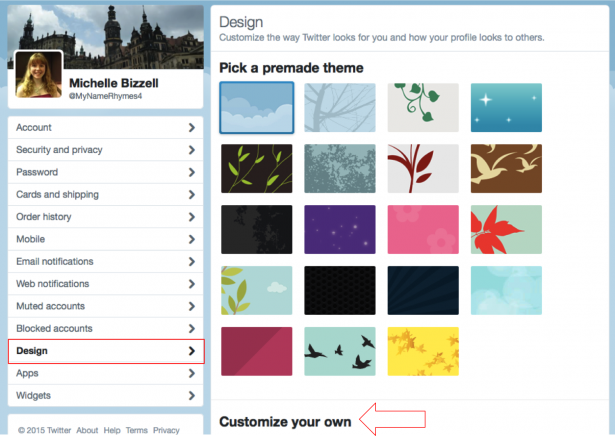615x436 pixels.
Task: Choose the teal theme with black birds
Action: [340, 351]
